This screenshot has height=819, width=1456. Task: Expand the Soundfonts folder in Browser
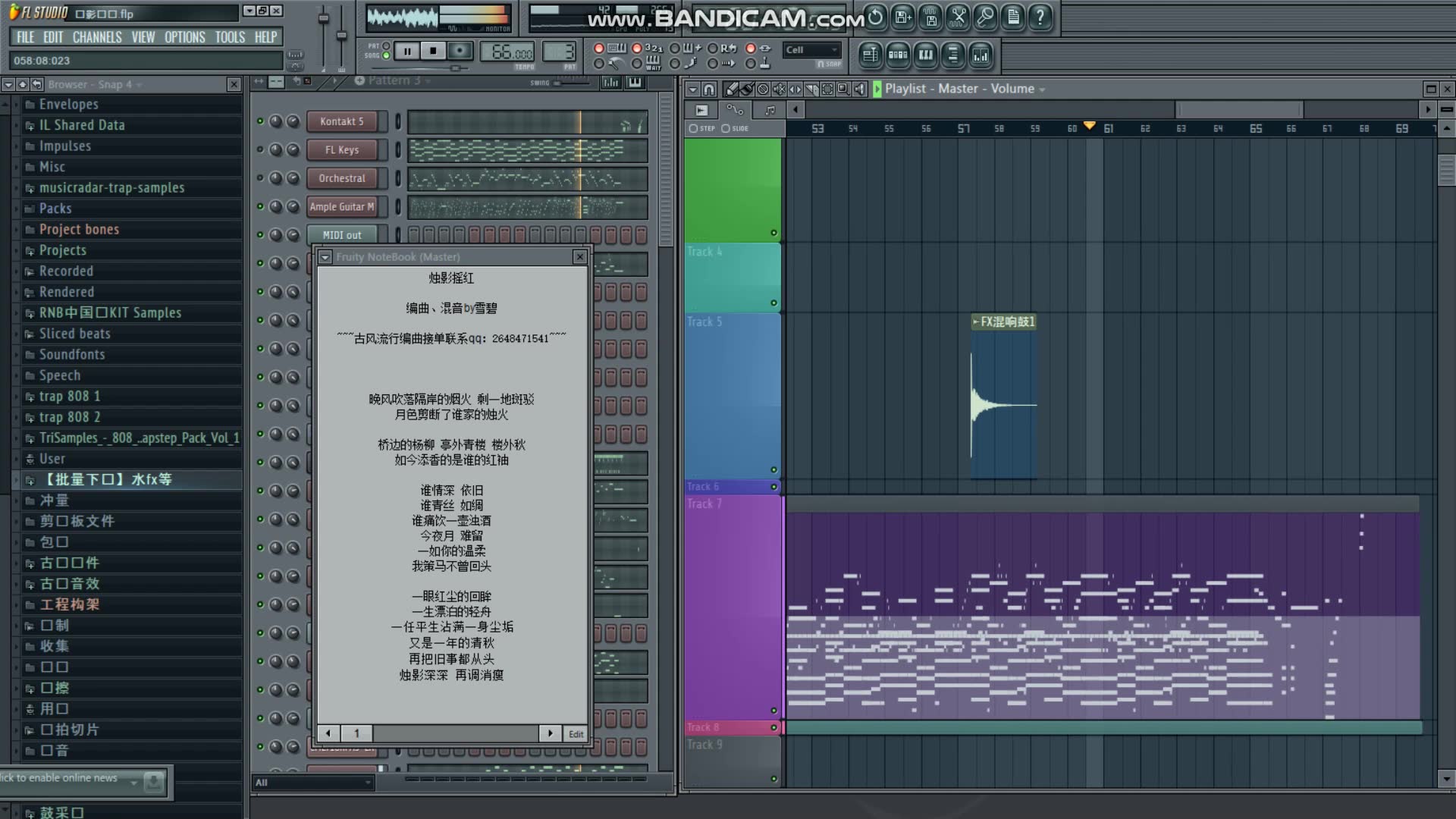point(72,354)
